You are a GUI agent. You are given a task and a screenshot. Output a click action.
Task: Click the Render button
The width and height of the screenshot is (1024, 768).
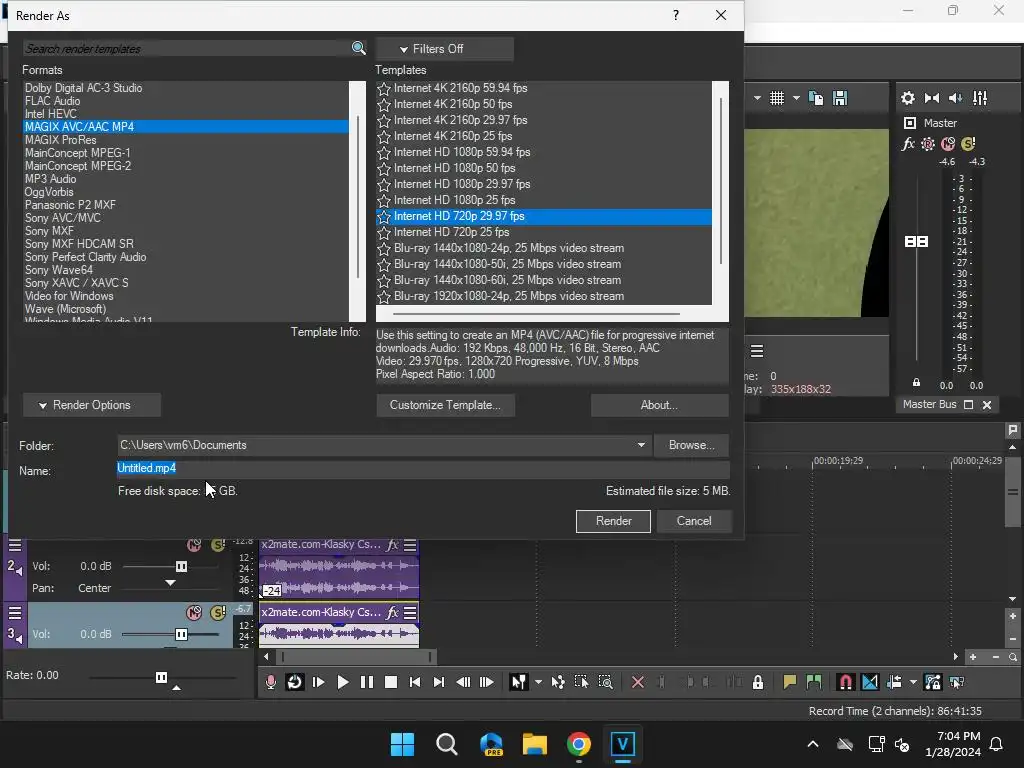[x=613, y=521]
